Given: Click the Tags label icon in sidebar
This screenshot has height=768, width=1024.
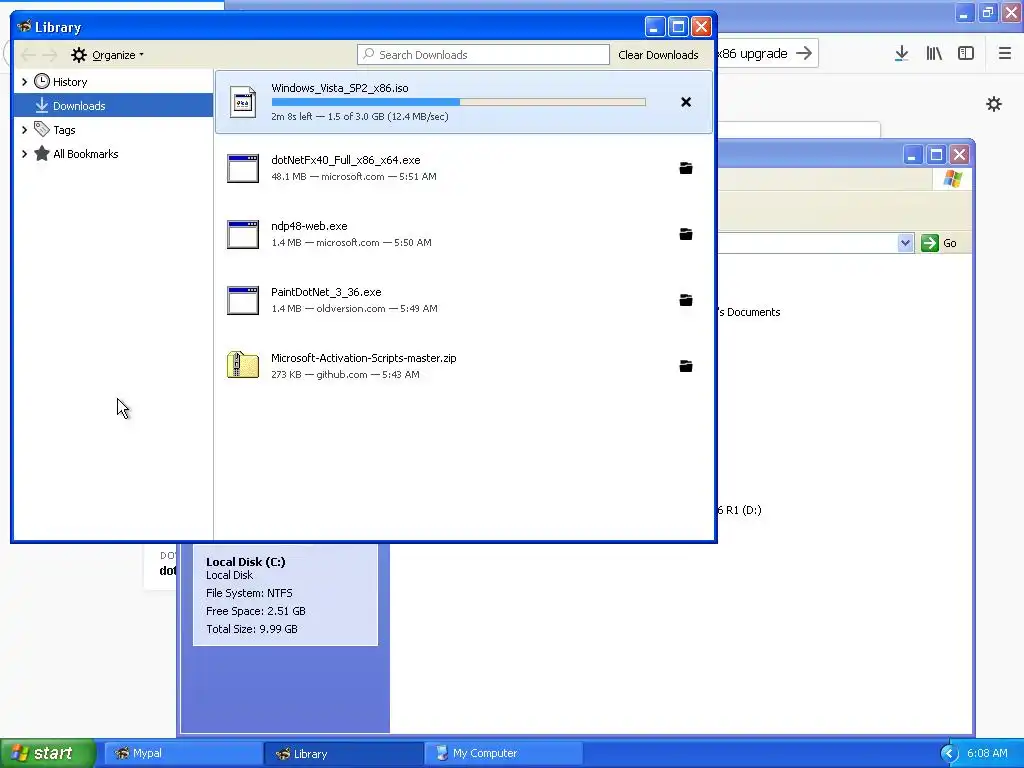Looking at the screenshot, I should click(x=42, y=129).
